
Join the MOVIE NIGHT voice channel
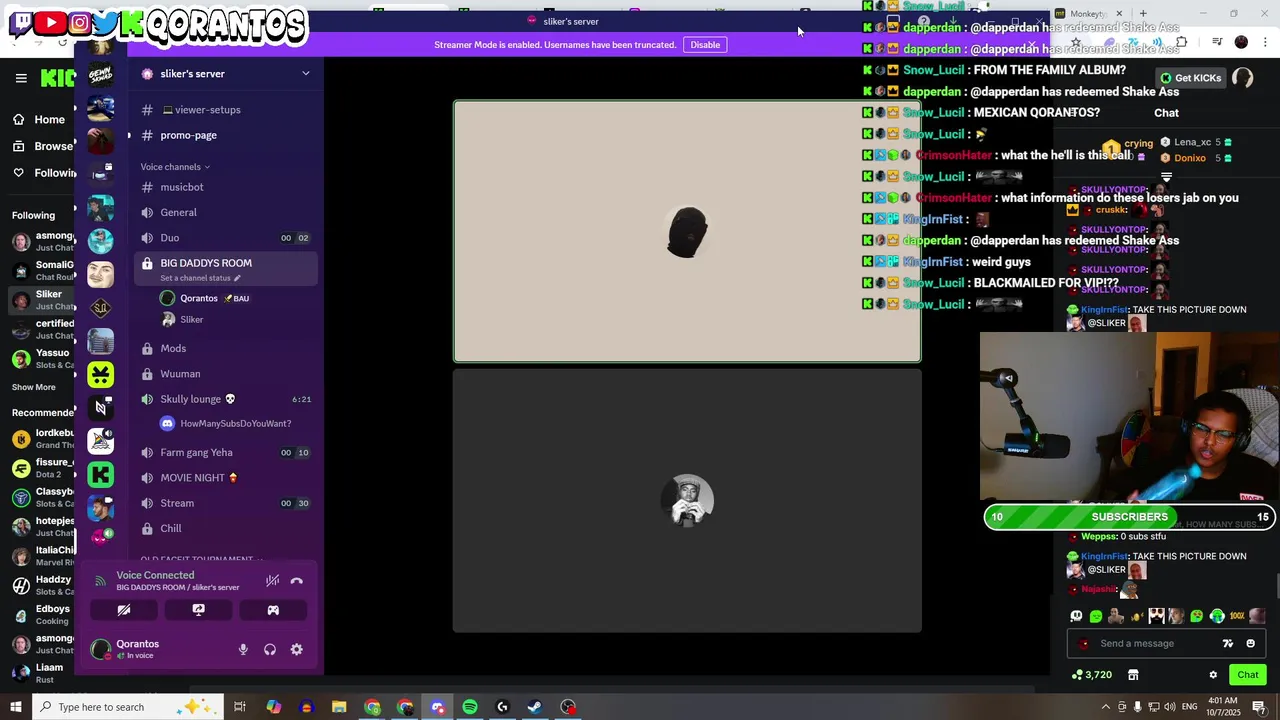(226, 478)
